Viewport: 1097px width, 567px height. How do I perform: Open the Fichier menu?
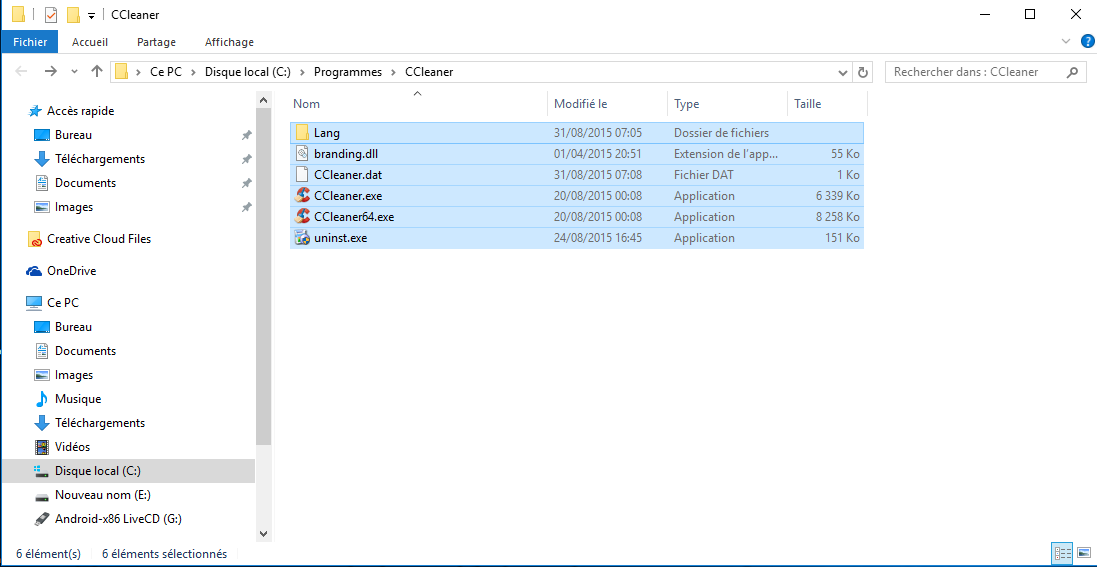tap(30, 42)
